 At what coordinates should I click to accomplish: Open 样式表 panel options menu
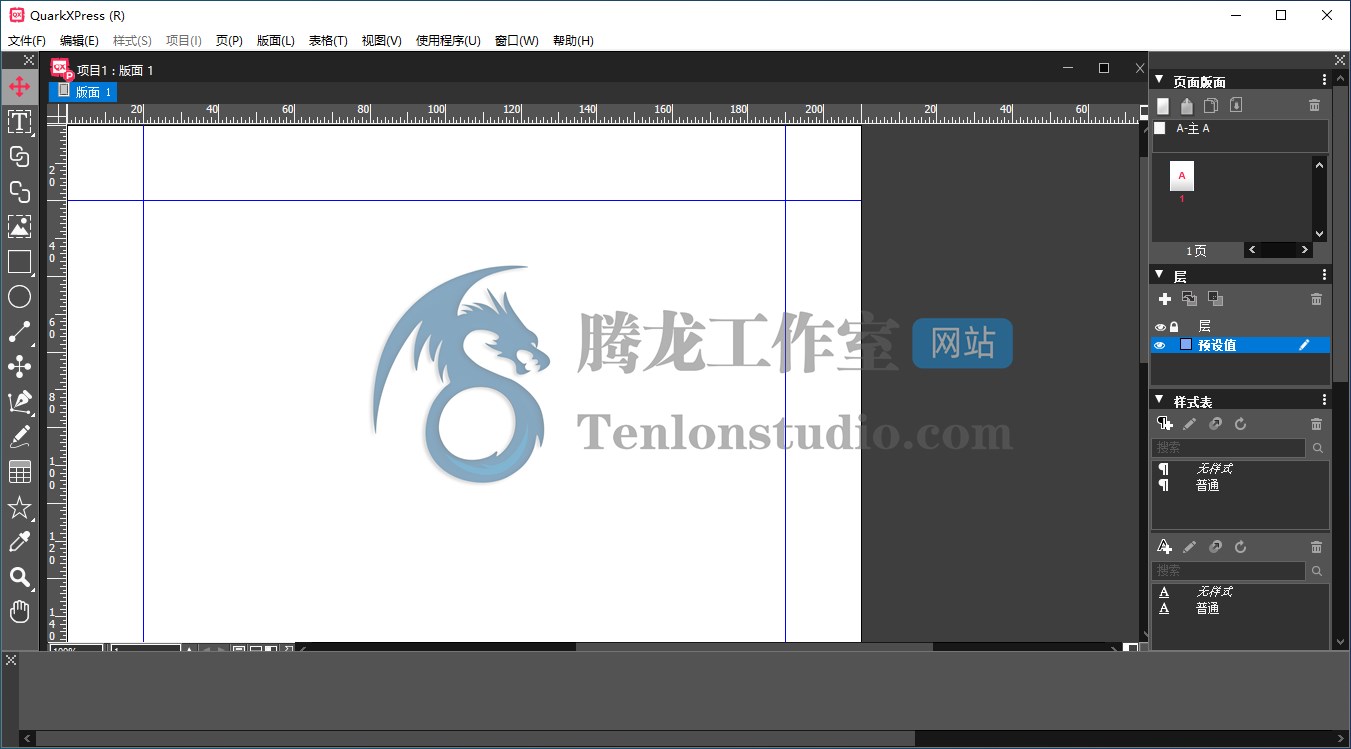(1325, 400)
